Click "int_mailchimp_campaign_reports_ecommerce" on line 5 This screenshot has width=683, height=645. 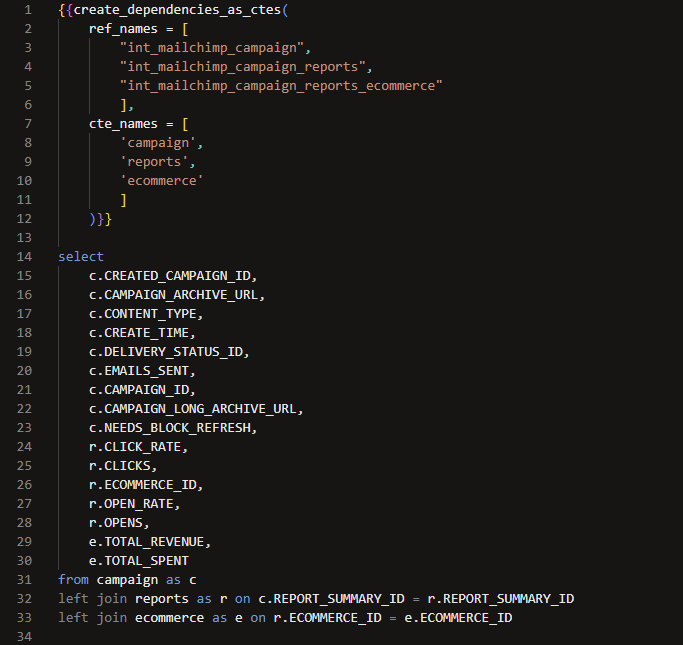click(281, 86)
